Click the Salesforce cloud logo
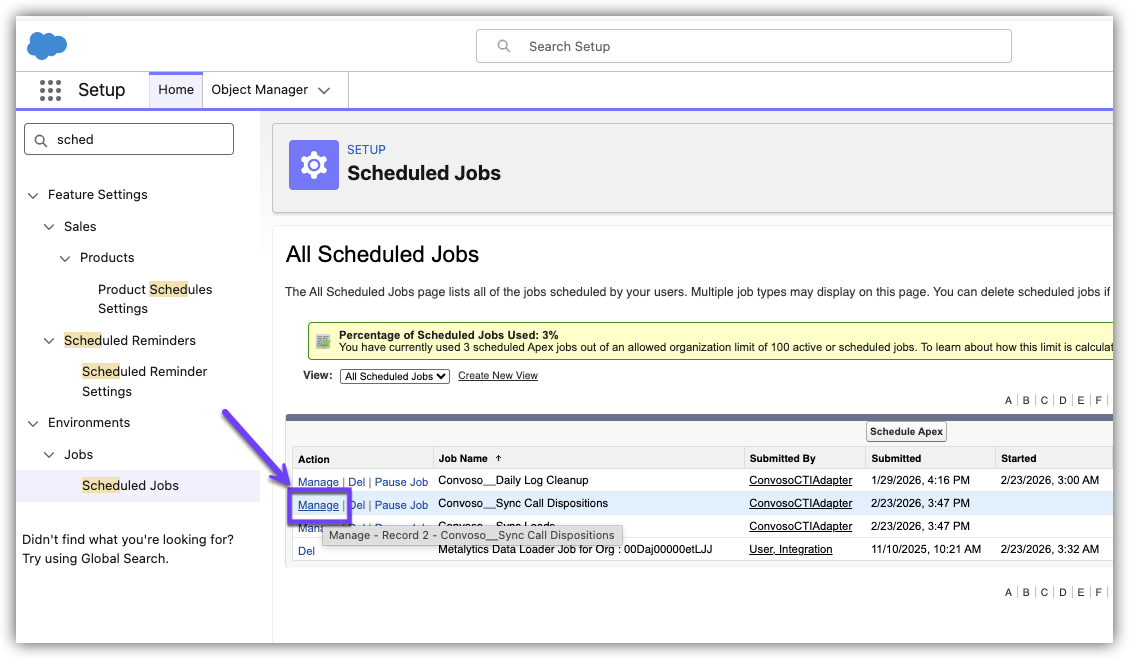Viewport: 1129px width, 659px height. [x=47, y=45]
